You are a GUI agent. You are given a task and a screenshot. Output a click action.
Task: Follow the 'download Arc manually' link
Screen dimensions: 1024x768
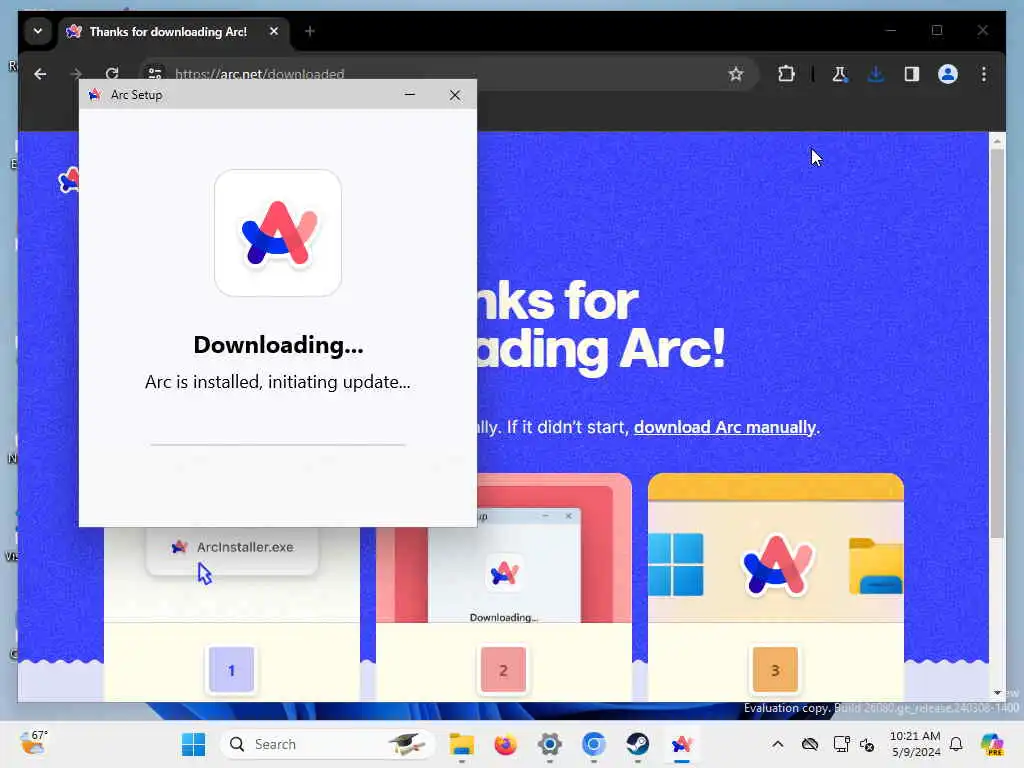tap(725, 427)
